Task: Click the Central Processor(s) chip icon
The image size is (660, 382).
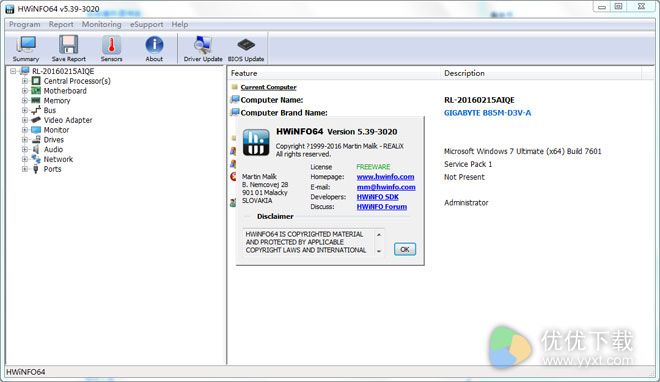Action: (36, 81)
